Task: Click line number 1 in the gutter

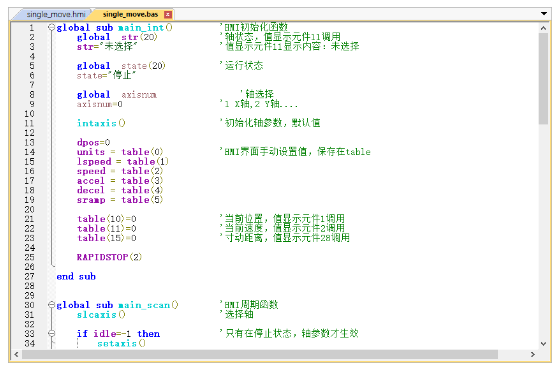Action: point(32,28)
